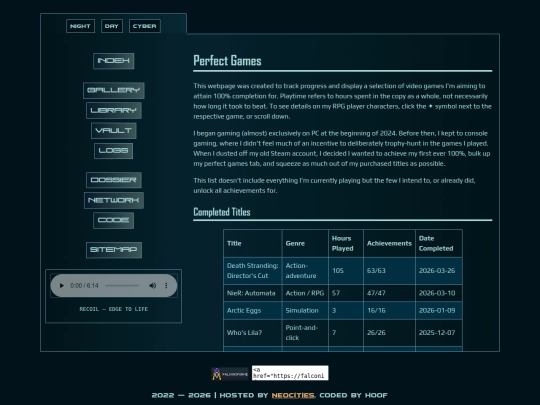Switch to the CYBER theme

(x=145, y=26)
